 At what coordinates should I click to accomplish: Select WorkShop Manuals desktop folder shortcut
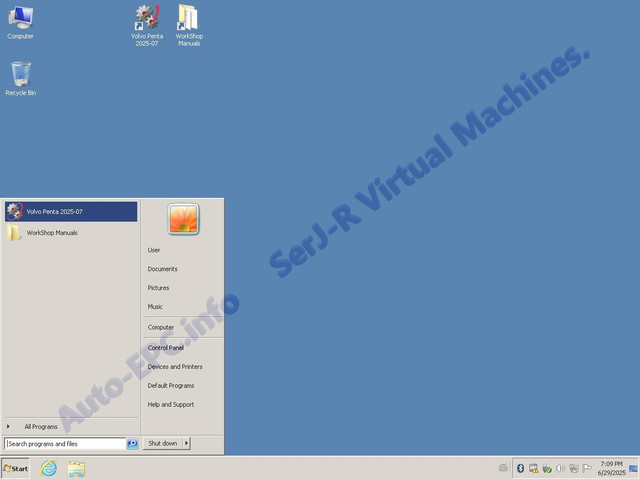[189, 25]
